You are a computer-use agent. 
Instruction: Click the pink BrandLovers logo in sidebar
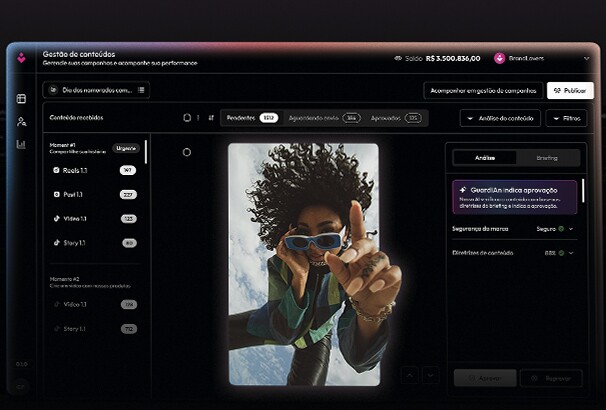pyautogui.click(x=21, y=58)
